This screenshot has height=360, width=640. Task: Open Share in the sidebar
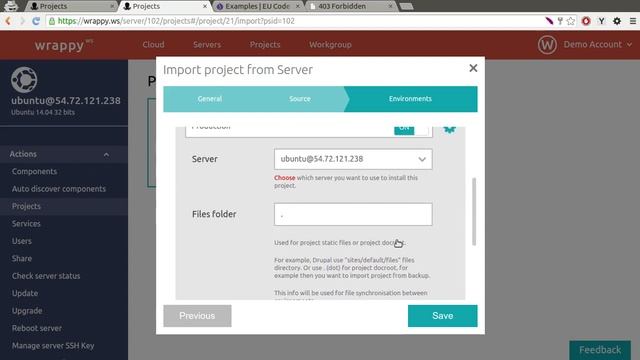click(x=22, y=258)
